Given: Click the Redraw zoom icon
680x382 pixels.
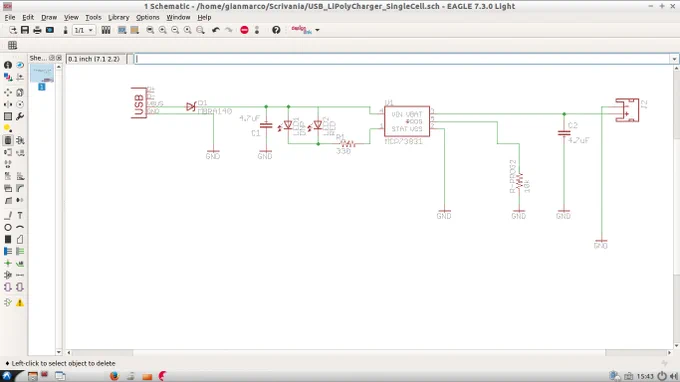Looking at the screenshot, I should pos(187,30).
